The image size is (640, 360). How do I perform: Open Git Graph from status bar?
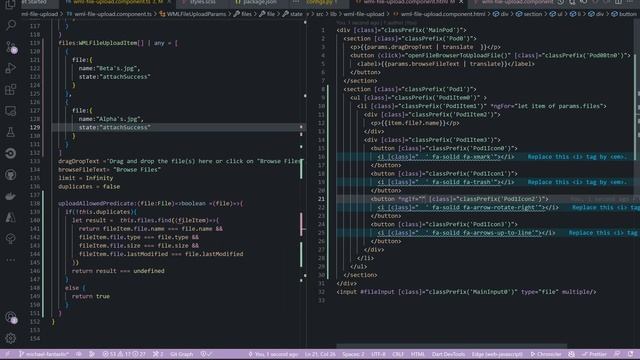[181, 354]
